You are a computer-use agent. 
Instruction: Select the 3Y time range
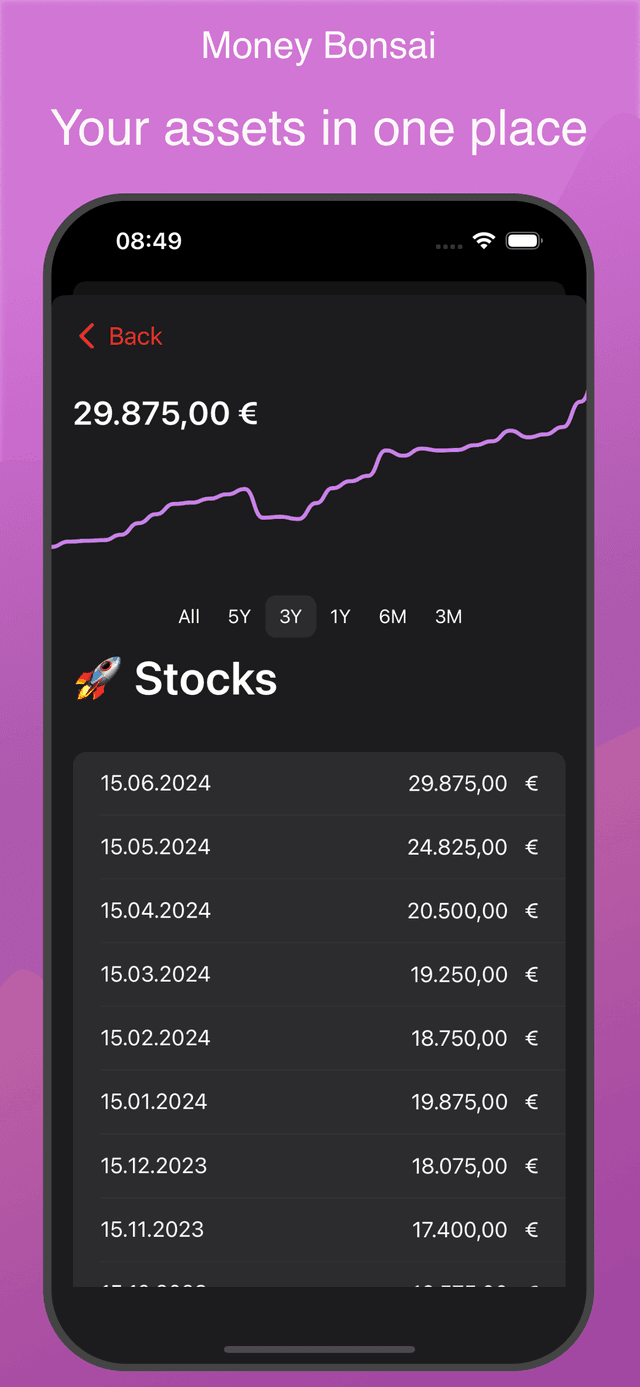tap(290, 617)
